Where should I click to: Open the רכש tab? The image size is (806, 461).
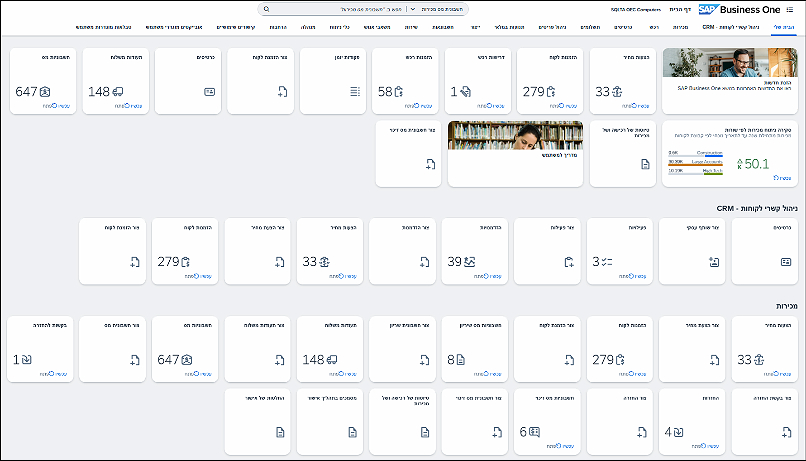[x=654, y=26]
